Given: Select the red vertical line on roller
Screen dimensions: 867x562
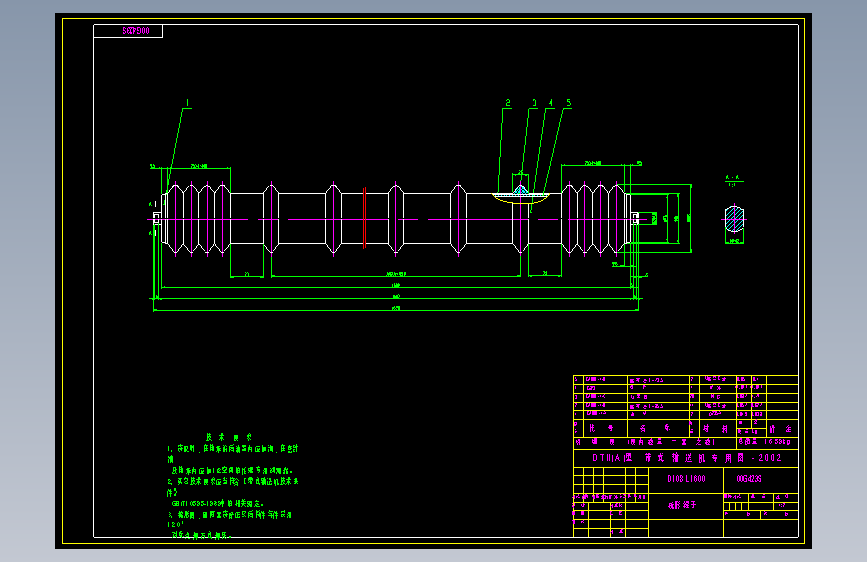Looking at the screenshot, I should (364, 218).
